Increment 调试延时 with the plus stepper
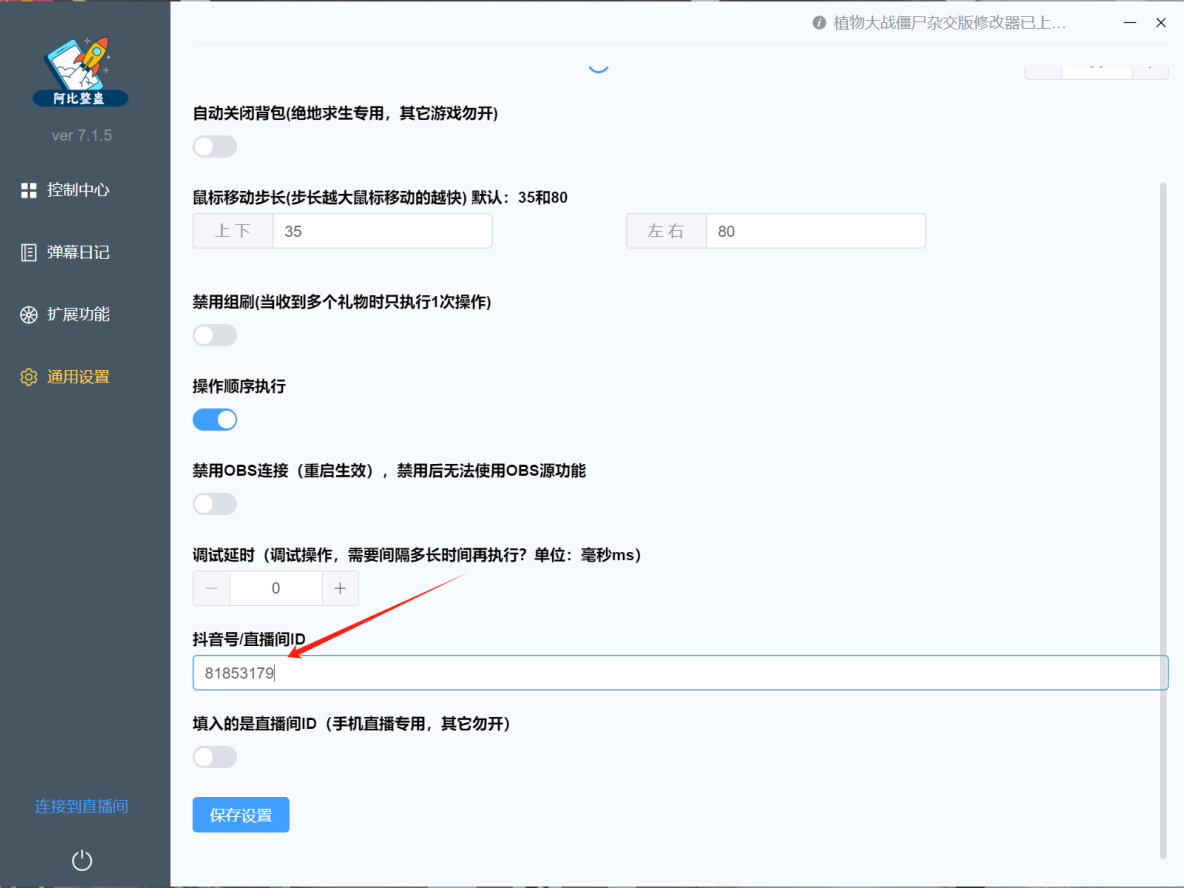 (x=340, y=588)
